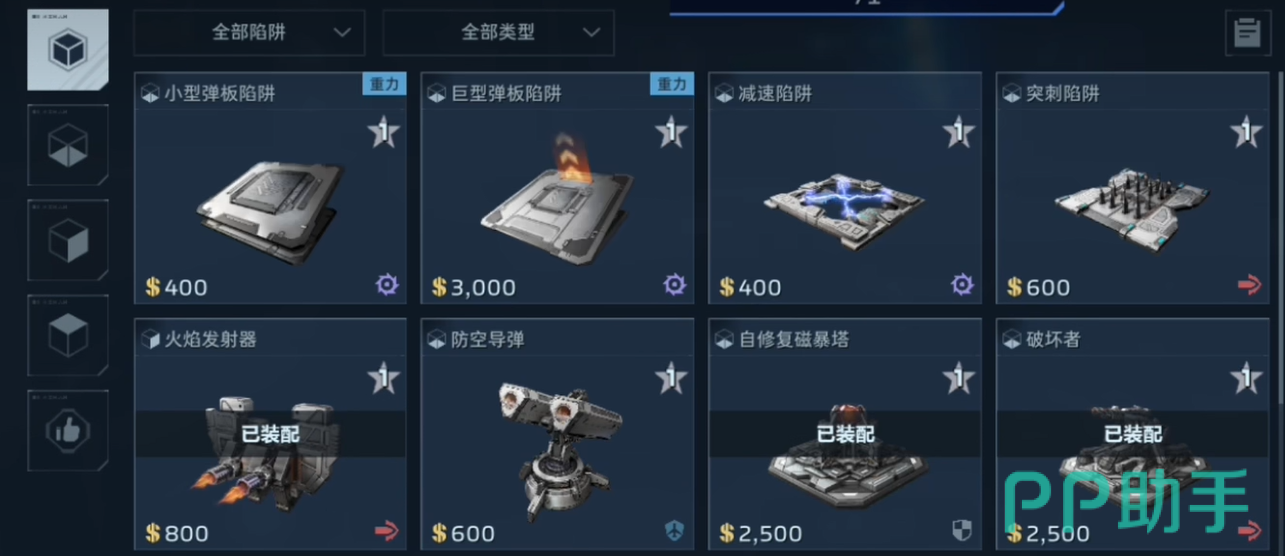Switch to the second cube category tab
1285x556 pixels.
(68, 146)
